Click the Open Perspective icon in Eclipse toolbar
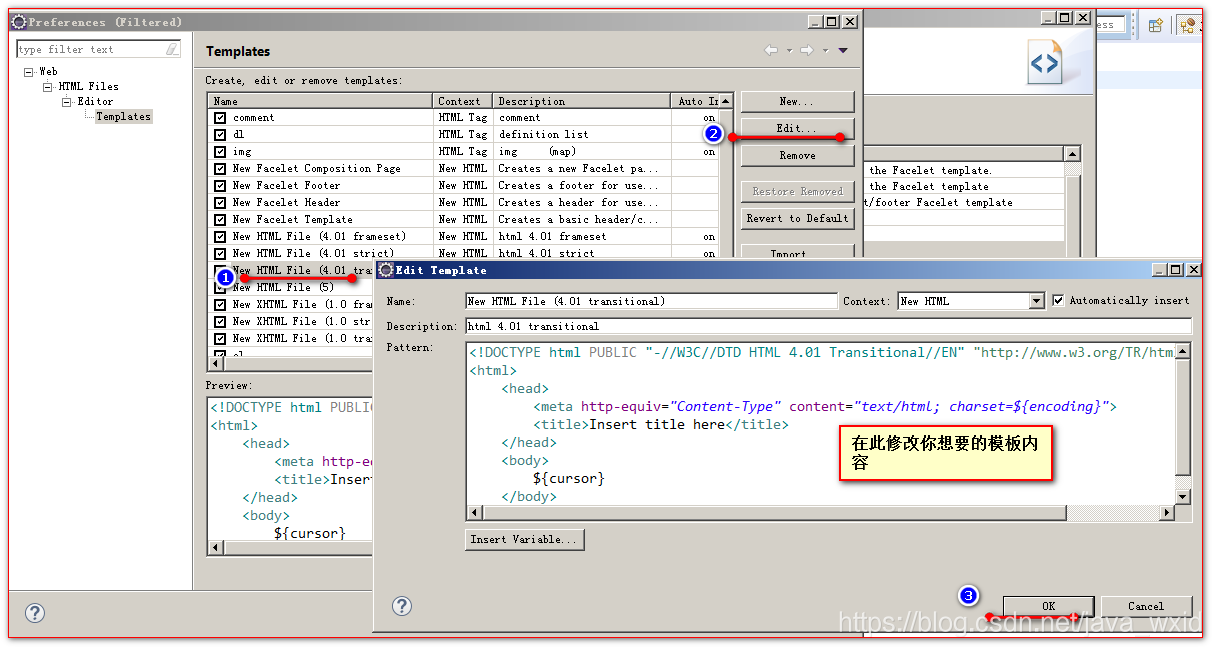The width and height of the screenshot is (1212, 647). click(x=1155, y=26)
